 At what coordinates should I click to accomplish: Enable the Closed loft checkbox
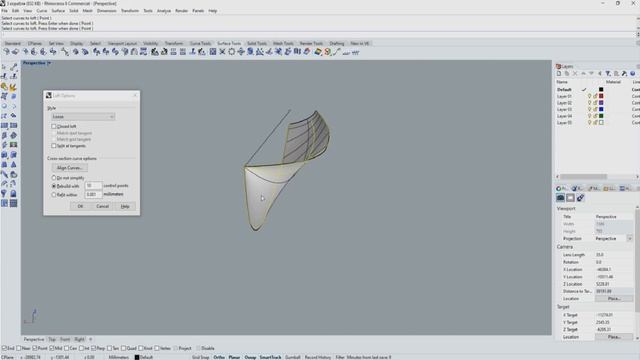point(54,127)
